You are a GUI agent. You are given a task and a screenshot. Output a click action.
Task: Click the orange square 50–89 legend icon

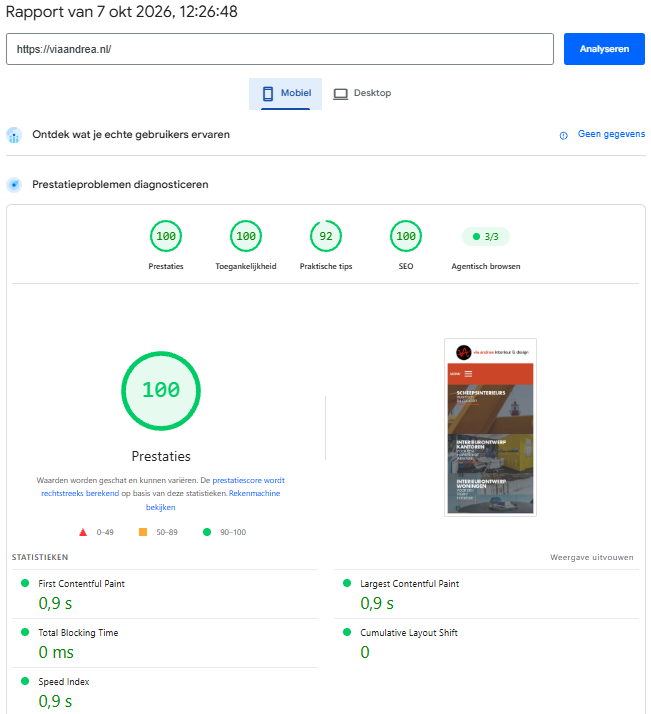click(143, 532)
